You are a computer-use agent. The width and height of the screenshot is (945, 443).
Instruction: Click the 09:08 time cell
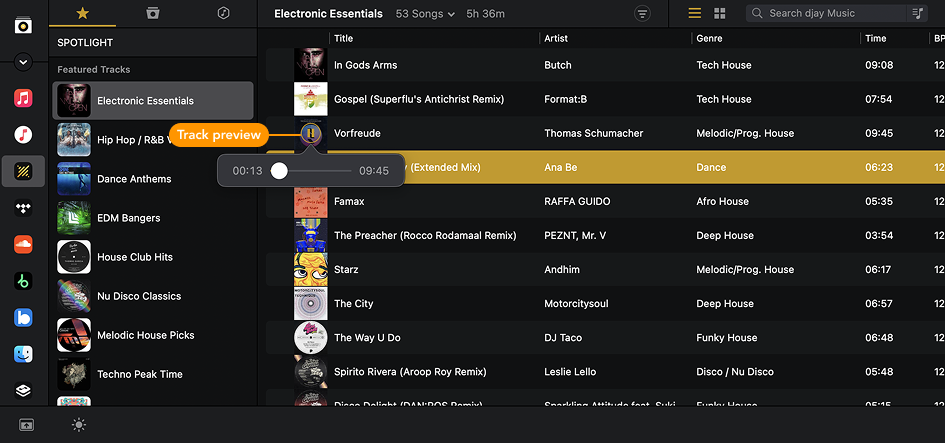tap(879, 65)
